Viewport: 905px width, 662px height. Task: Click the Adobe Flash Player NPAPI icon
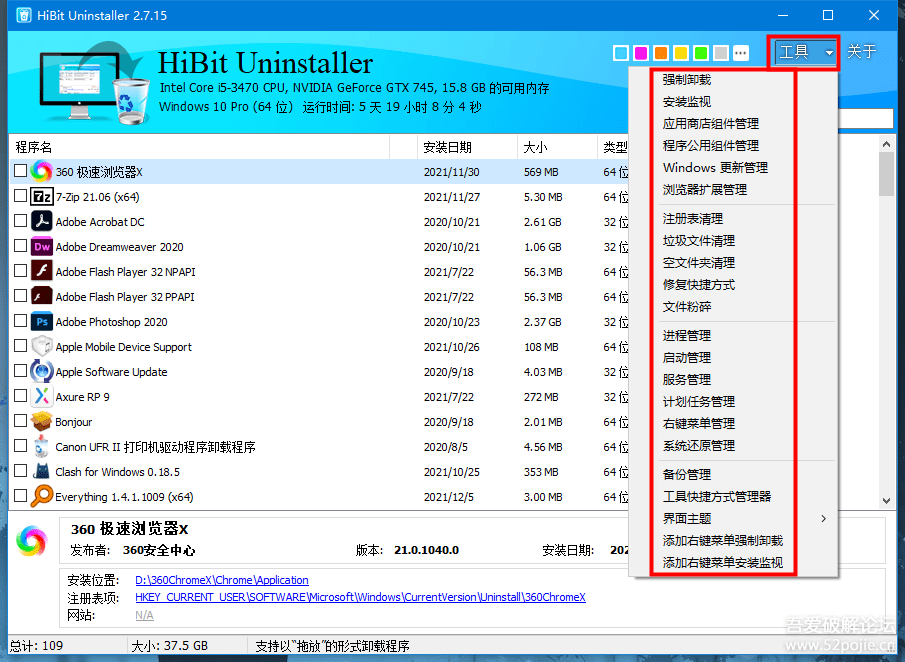(x=42, y=272)
